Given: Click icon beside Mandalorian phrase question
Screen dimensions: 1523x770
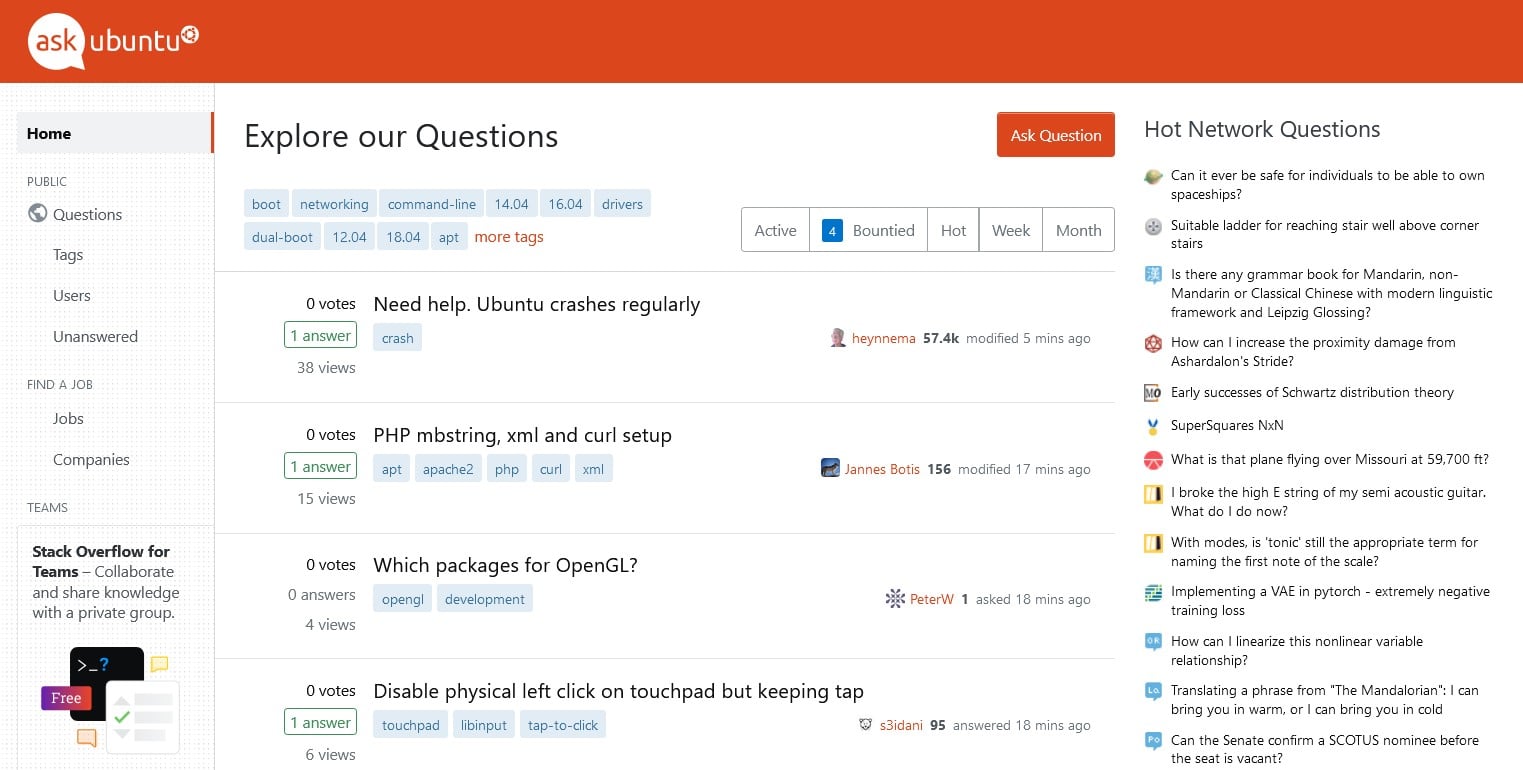Looking at the screenshot, I should tap(1153, 691).
